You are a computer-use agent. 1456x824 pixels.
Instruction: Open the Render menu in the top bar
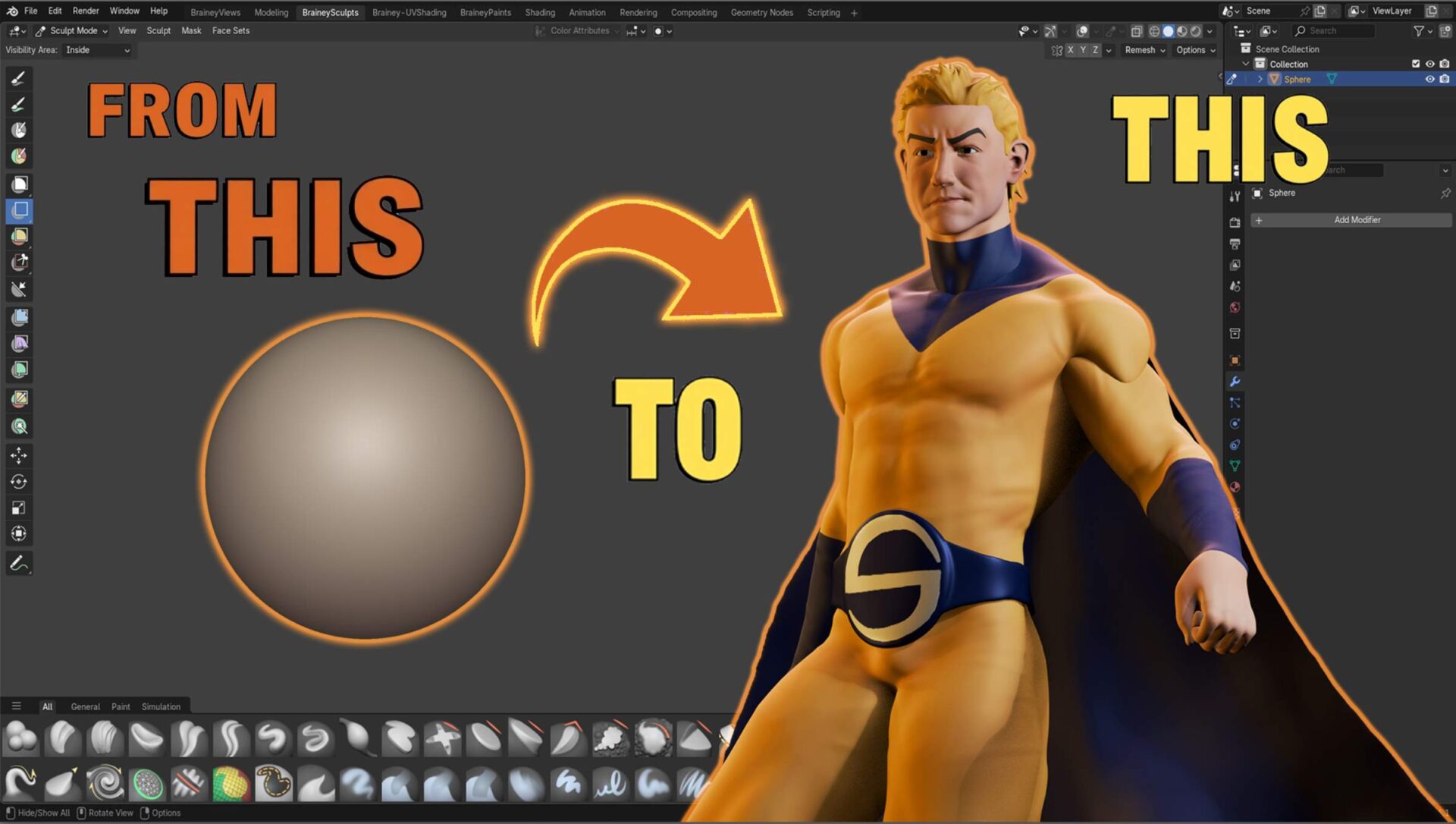click(x=85, y=11)
